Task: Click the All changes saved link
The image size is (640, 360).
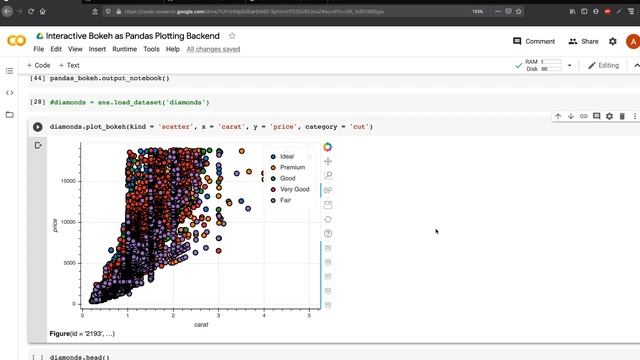Action: (213, 49)
